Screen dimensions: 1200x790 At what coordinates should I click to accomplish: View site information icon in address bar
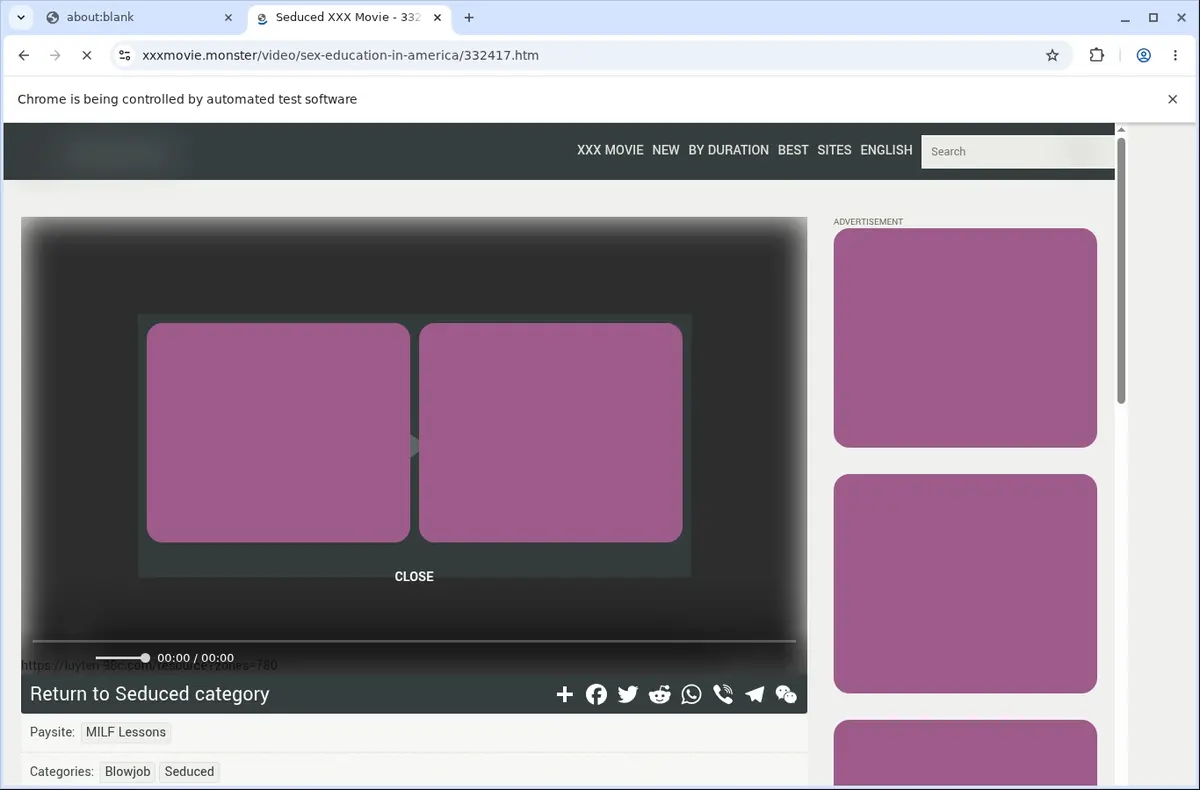pos(124,55)
